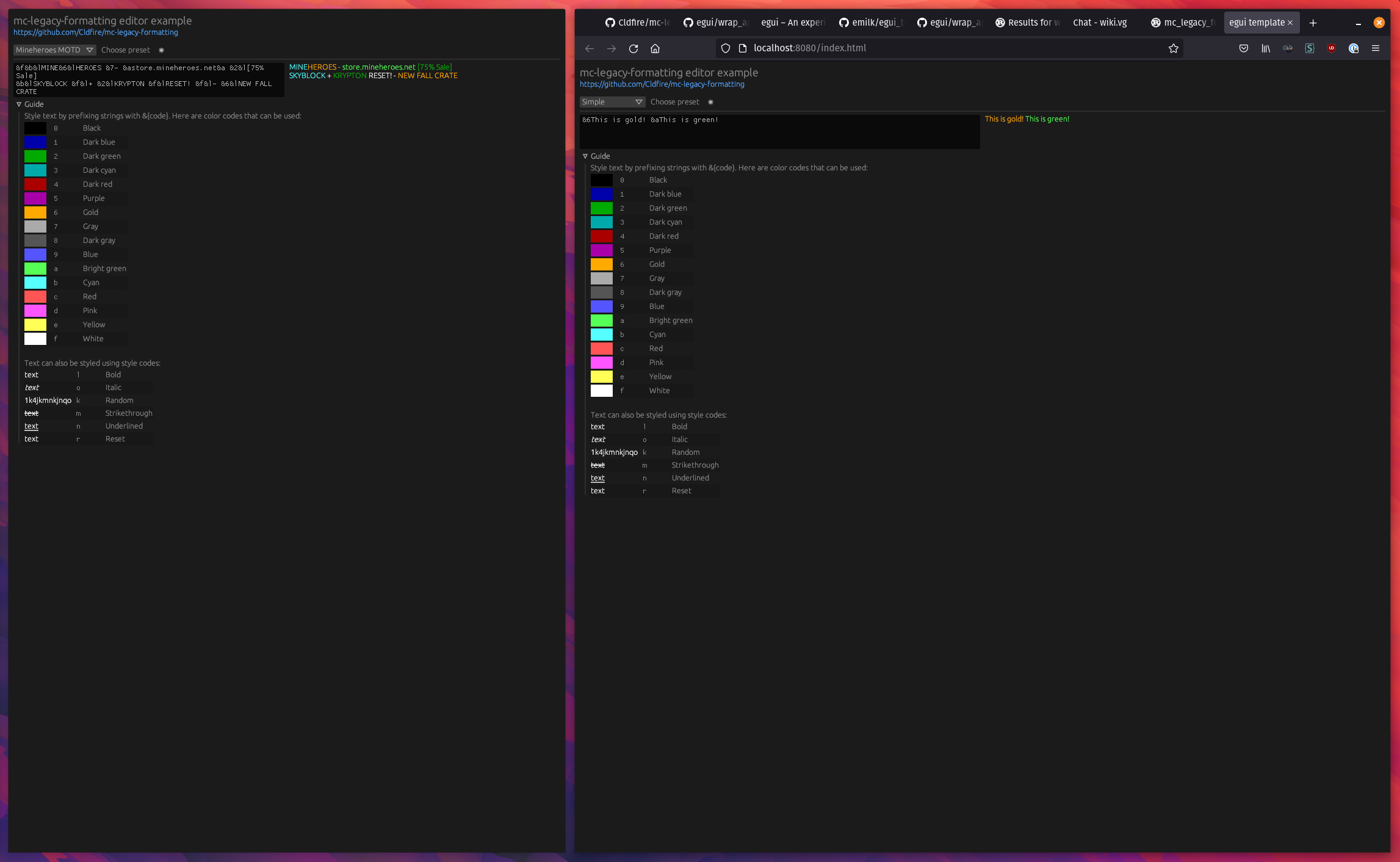Toggle theme icon next to Mineheroes preset
Viewport: 1400px width, 862px height.
161,50
